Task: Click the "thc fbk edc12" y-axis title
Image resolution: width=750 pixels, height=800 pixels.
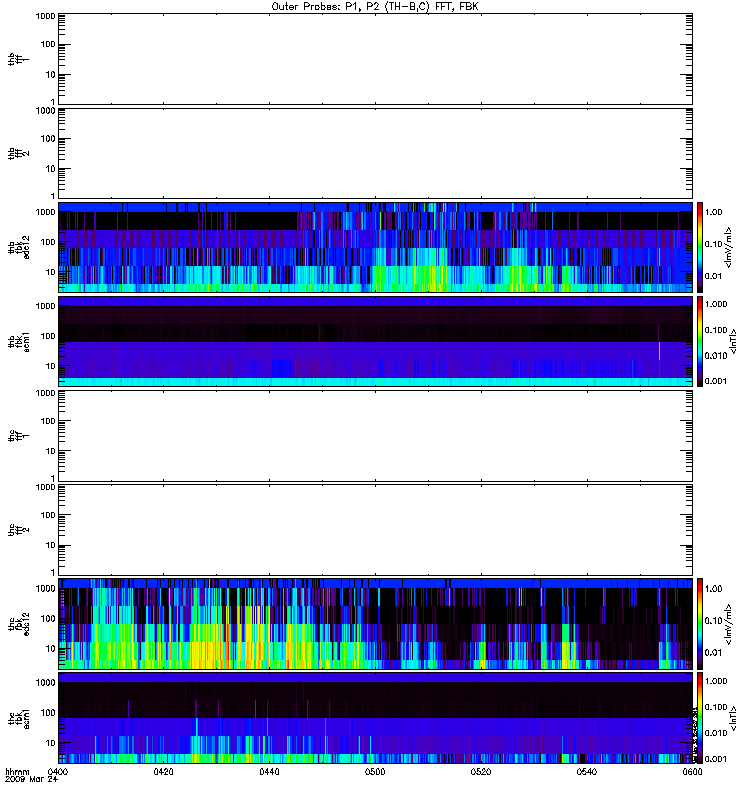Action: 18,624
